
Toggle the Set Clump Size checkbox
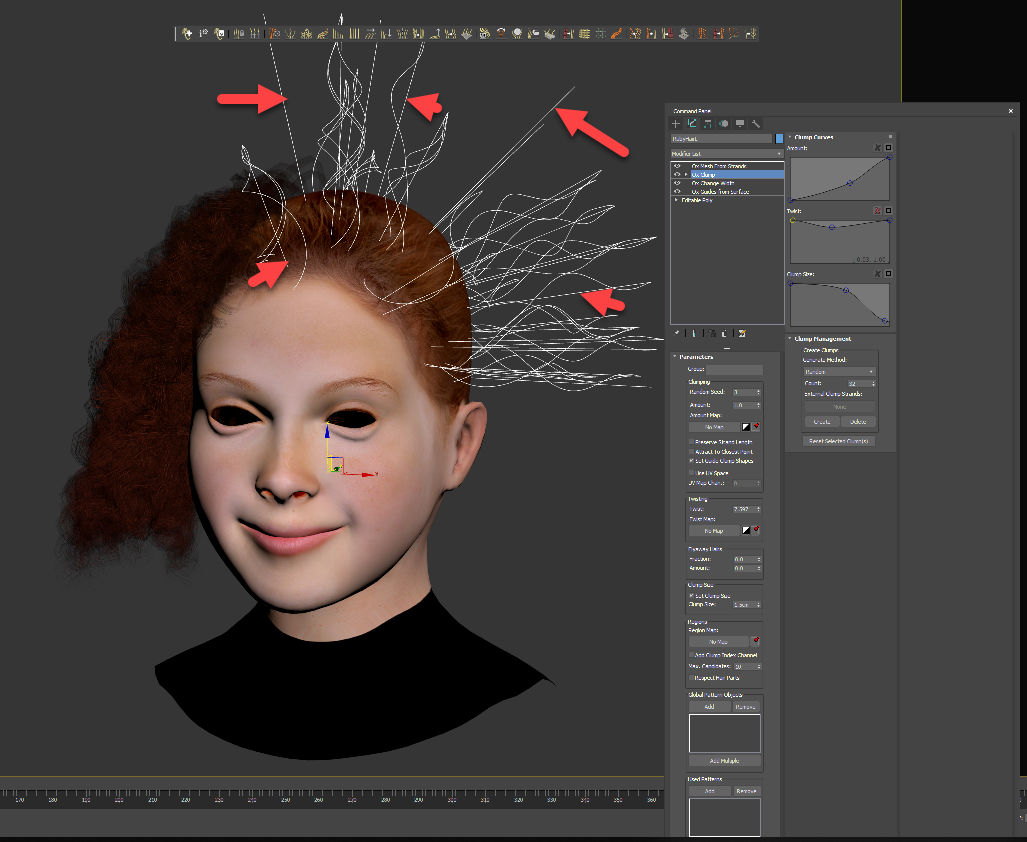click(x=691, y=595)
